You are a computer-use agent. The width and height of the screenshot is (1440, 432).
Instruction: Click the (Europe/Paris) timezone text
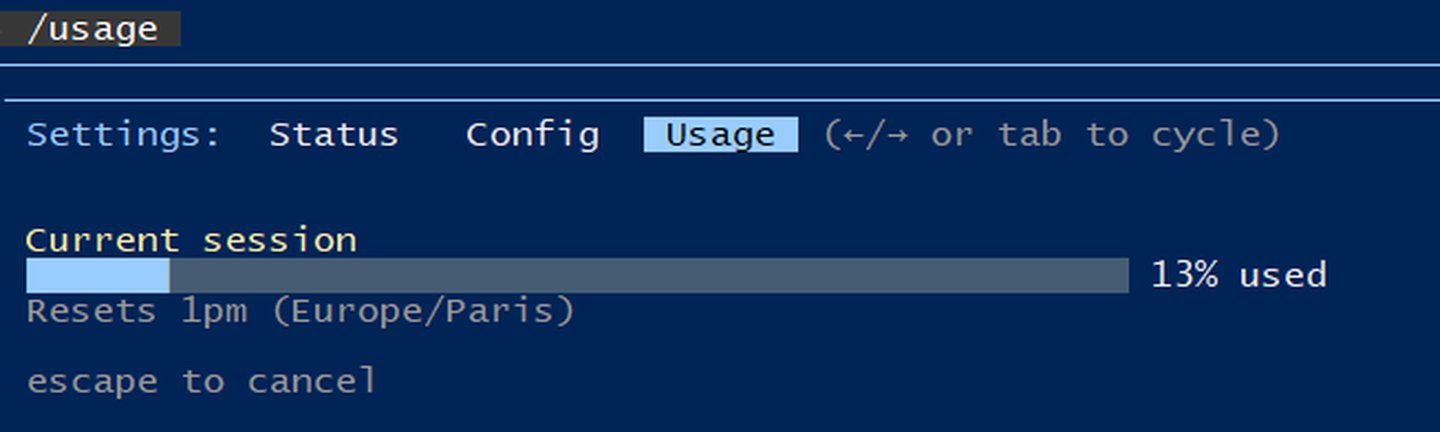423,311
